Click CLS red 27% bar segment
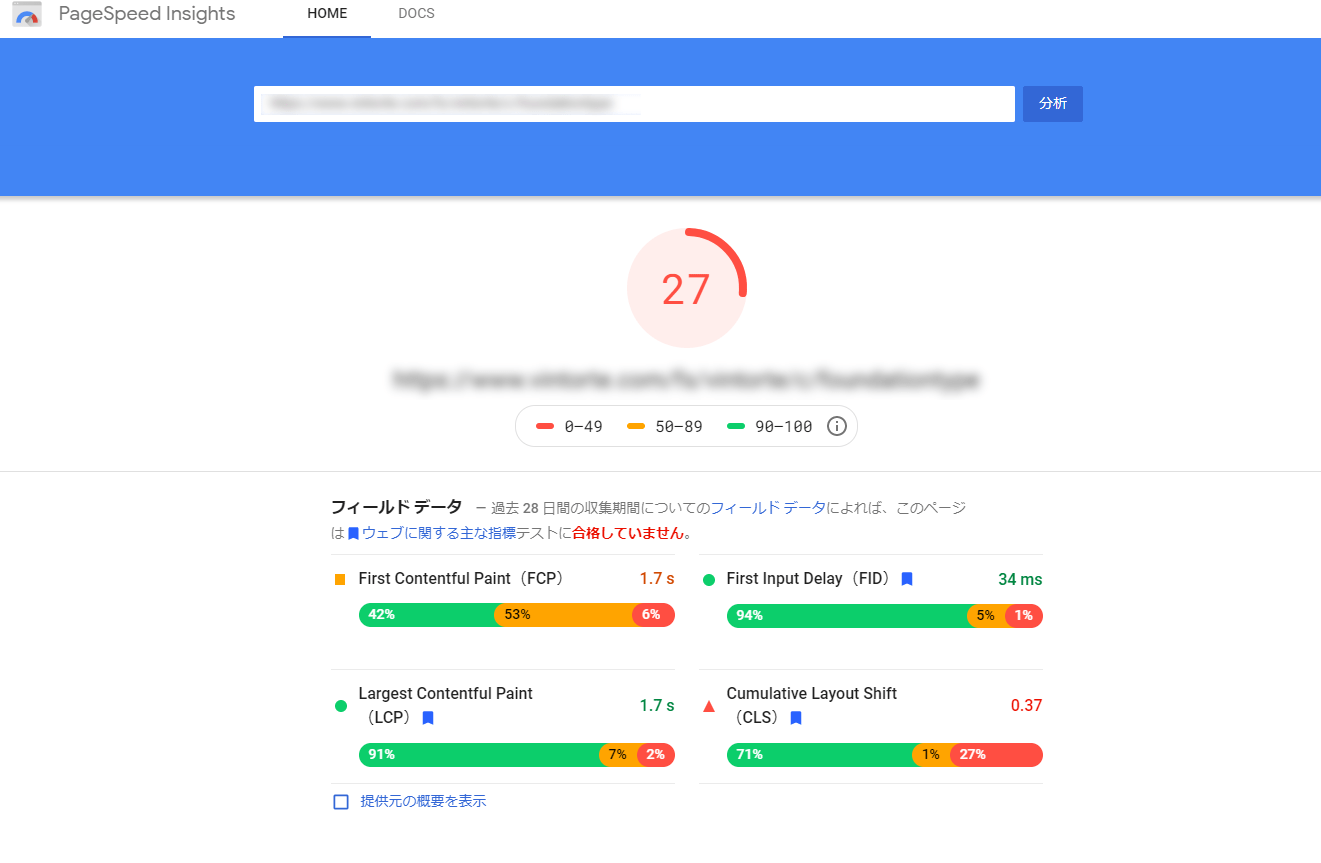This screenshot has height=863, width=1321. (x=996, y=755)
